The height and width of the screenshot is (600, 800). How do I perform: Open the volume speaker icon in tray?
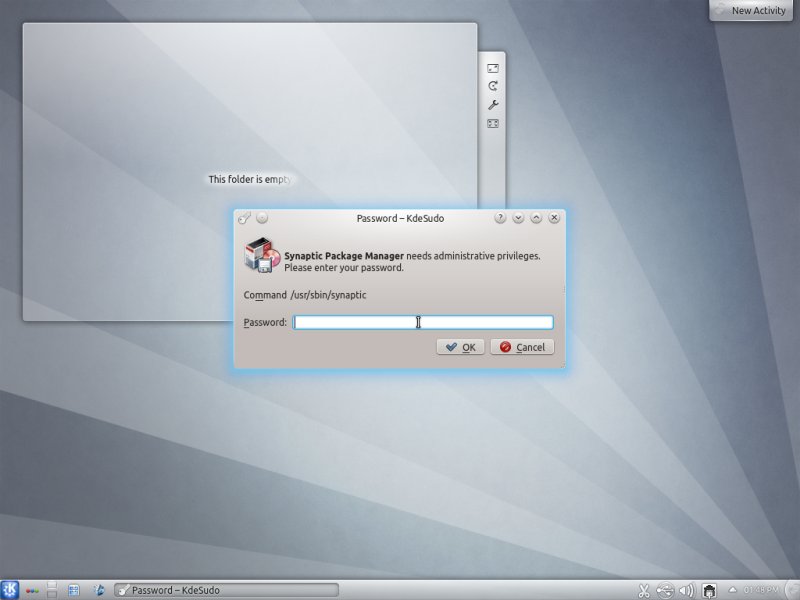point(687,590)
